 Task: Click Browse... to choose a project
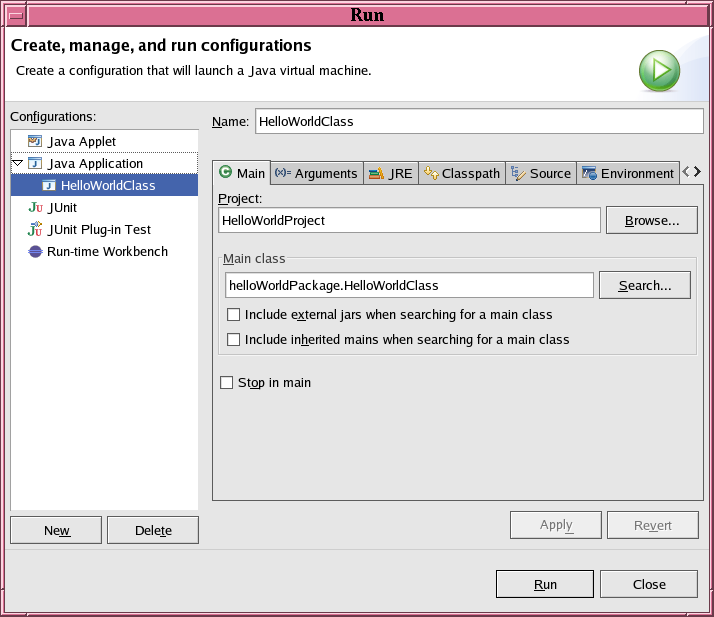click(x=652, y=220)
